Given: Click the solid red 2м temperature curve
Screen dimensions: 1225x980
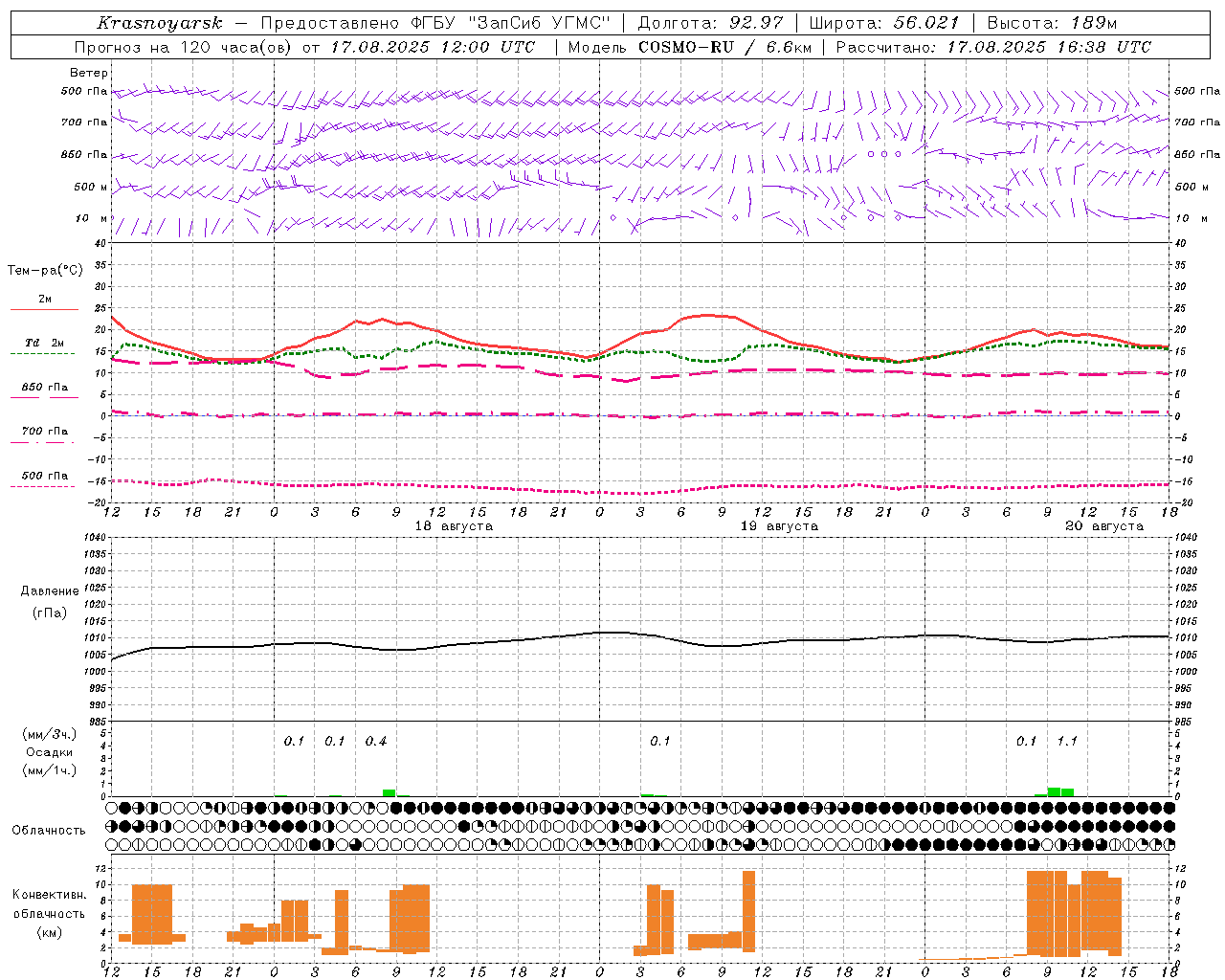Looking at the screenshot, I should click(708, 315).
